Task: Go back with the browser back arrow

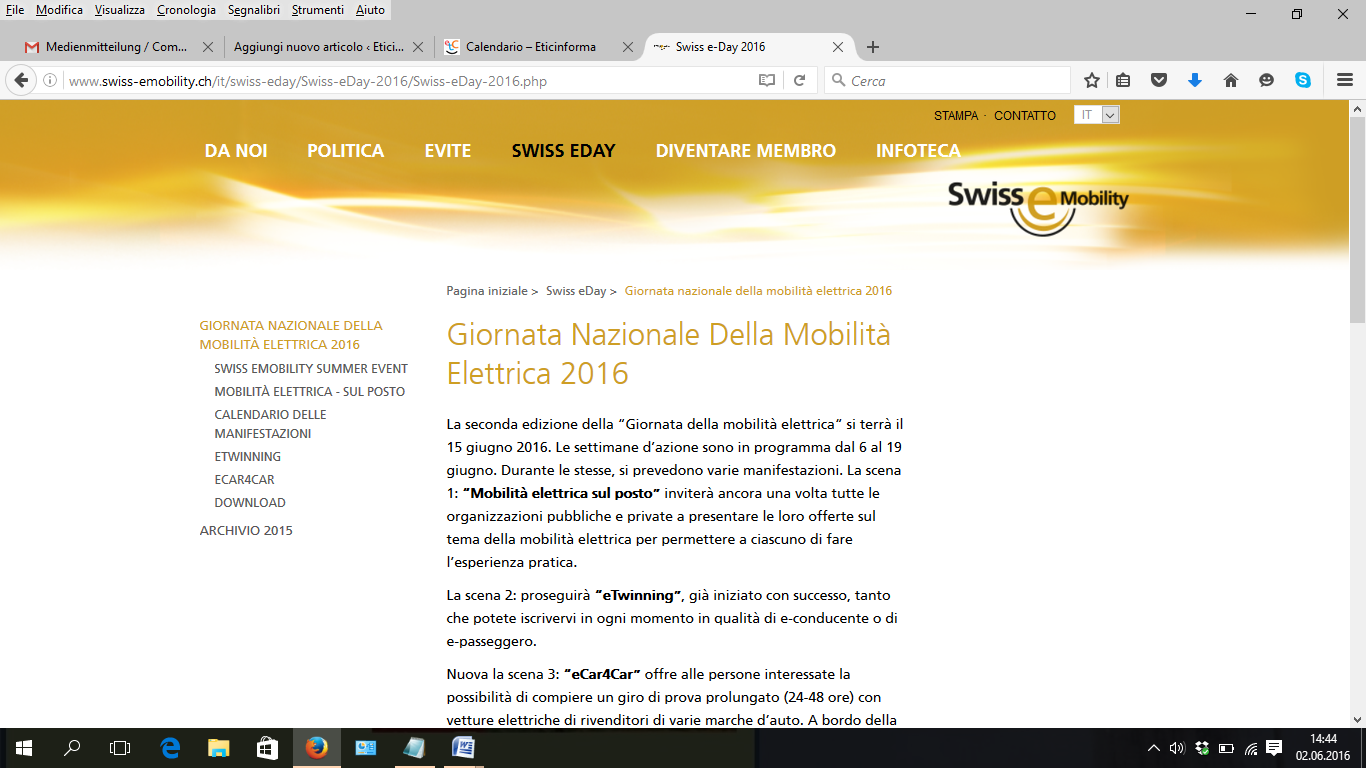Action: (21, 80)
